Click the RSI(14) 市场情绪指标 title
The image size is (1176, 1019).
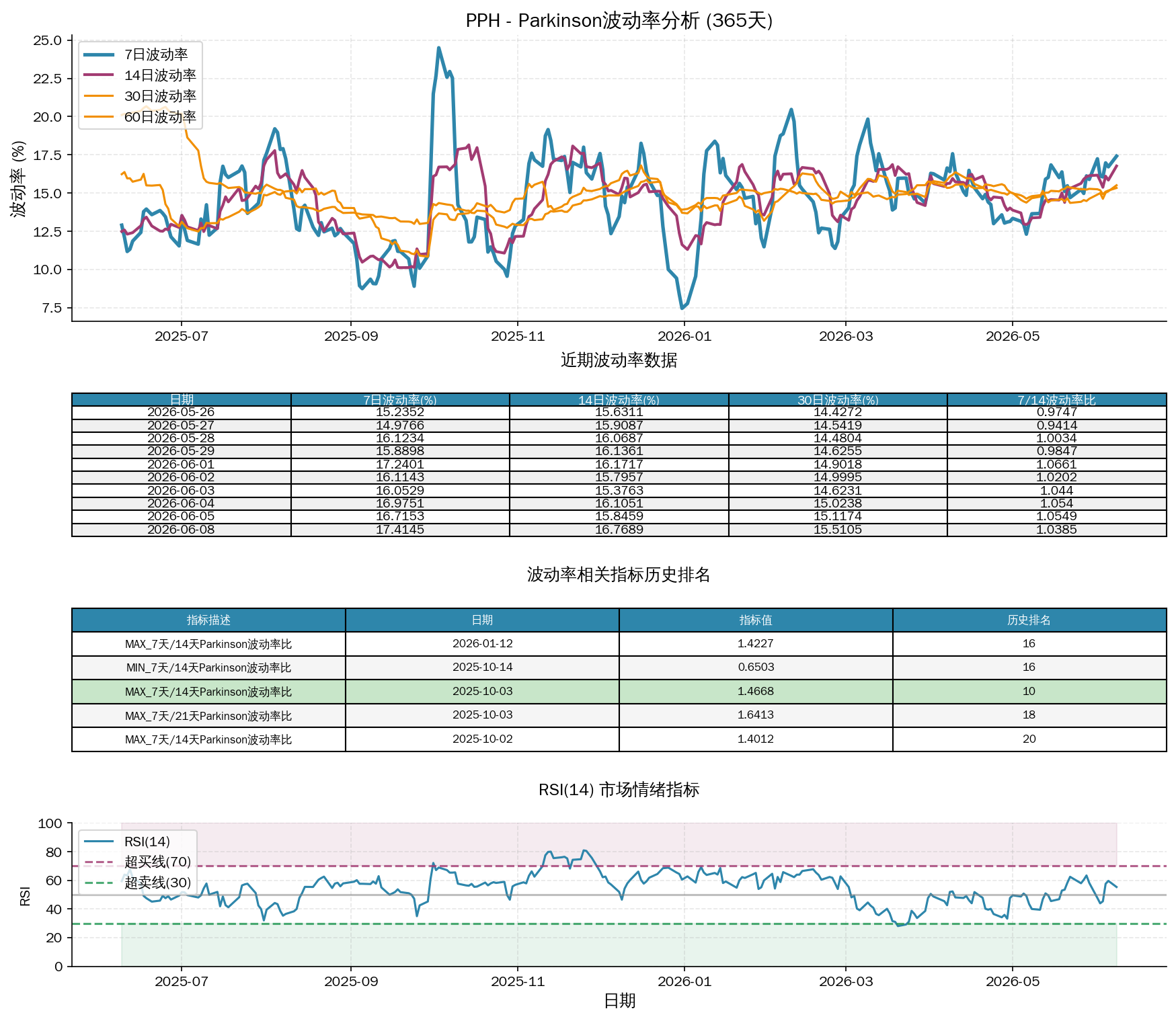(x=619, y=789)
